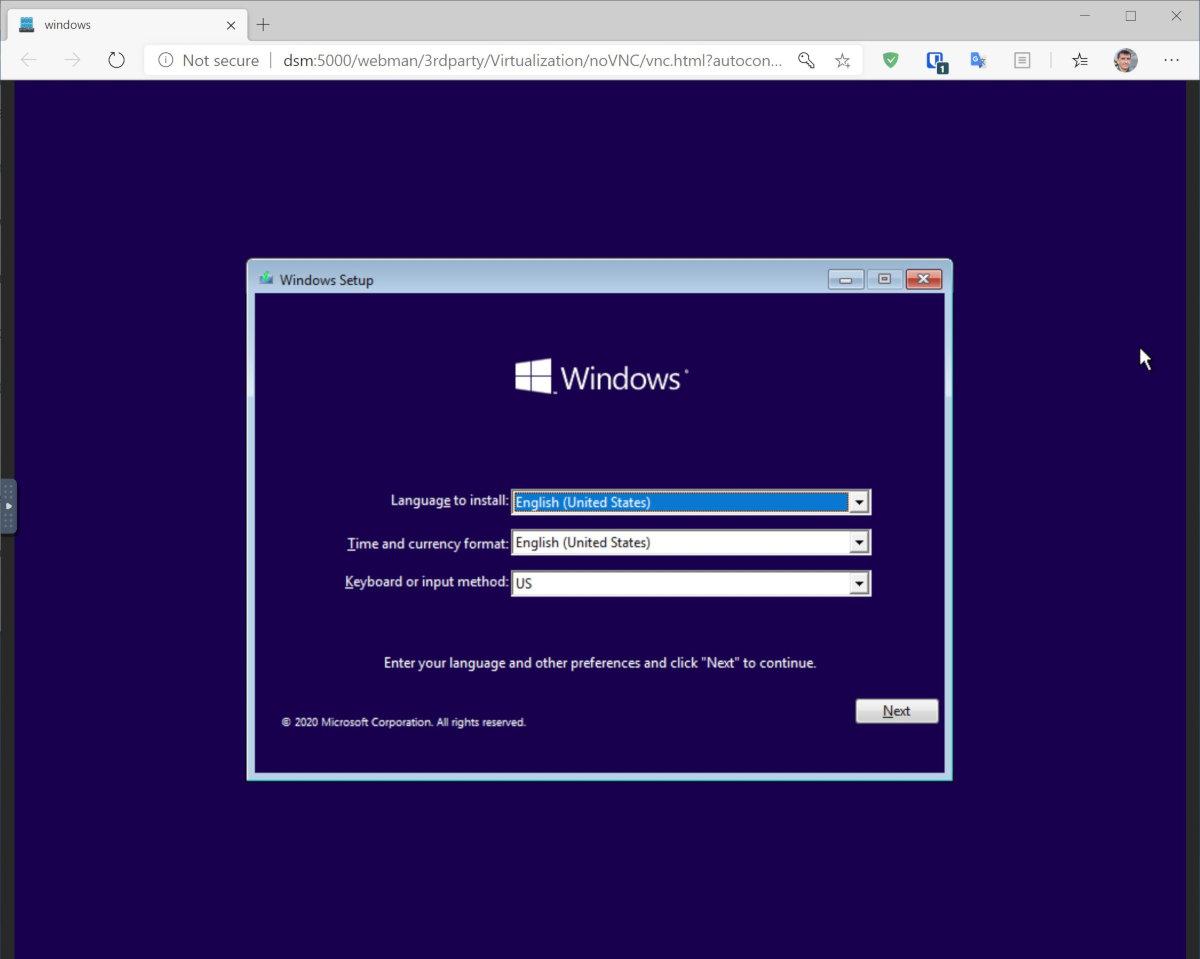The width and height of the screenshot is (1200, 959).
Task: Open the Favorites list icon
Action: click(x=1079, y=60)
